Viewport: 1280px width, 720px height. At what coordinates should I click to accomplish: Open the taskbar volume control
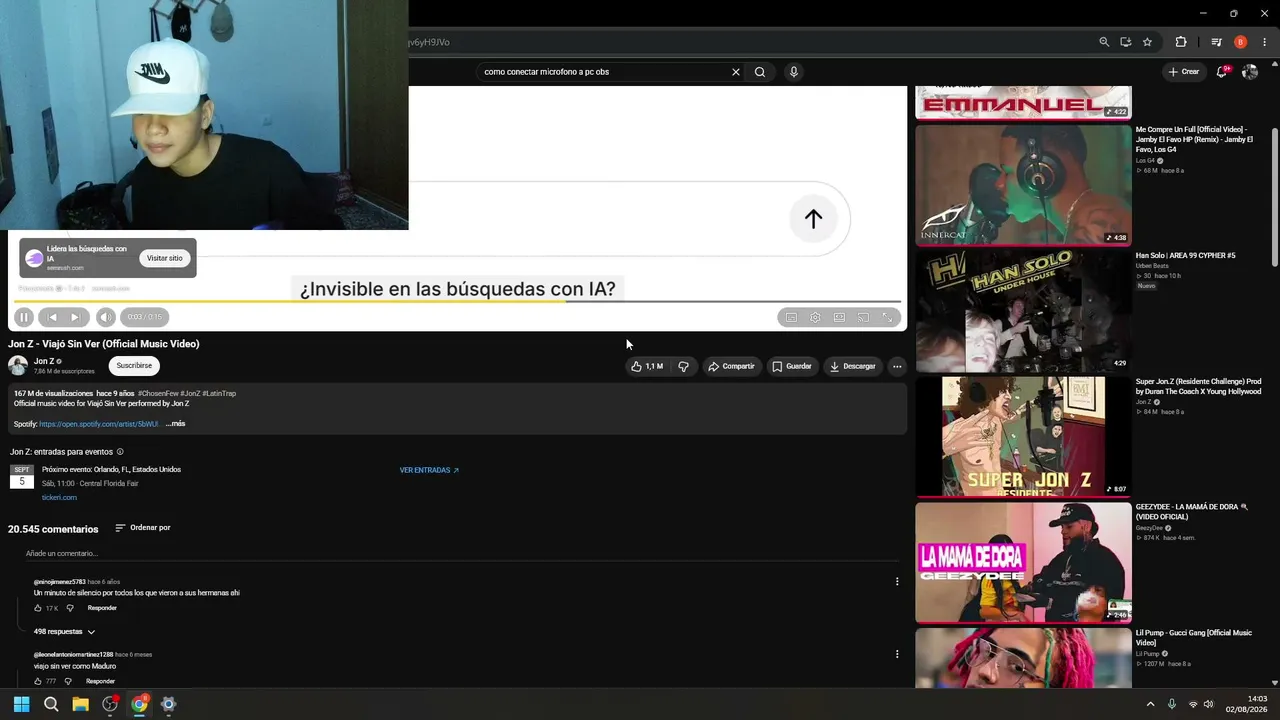click(1209, 704)
